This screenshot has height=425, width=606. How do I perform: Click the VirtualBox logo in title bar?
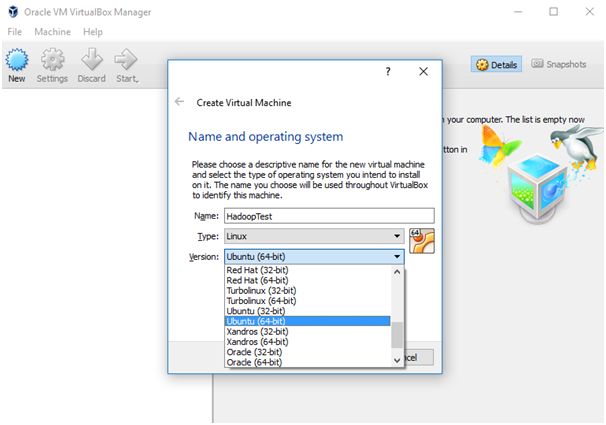click(x=13, y=12)
